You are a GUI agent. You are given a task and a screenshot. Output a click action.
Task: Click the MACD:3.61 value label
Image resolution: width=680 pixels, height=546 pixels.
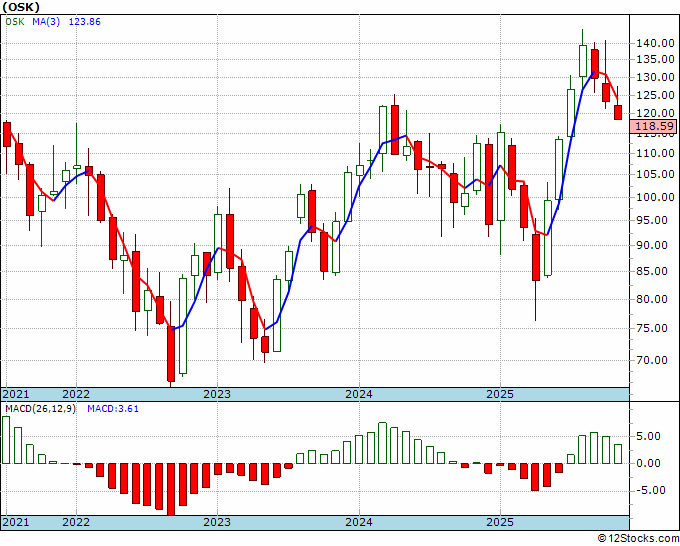[113, 409]
